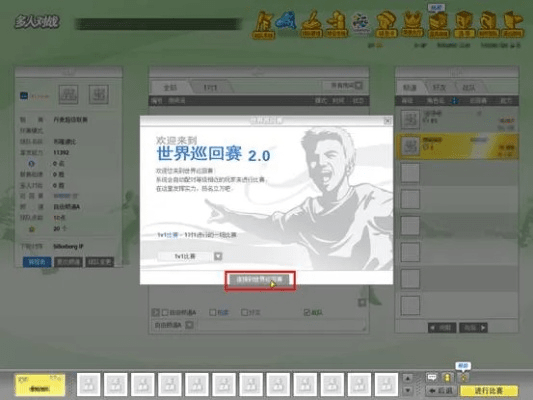Select the yellow highlighted player row
Screen dimensions: 533x400
457,146
